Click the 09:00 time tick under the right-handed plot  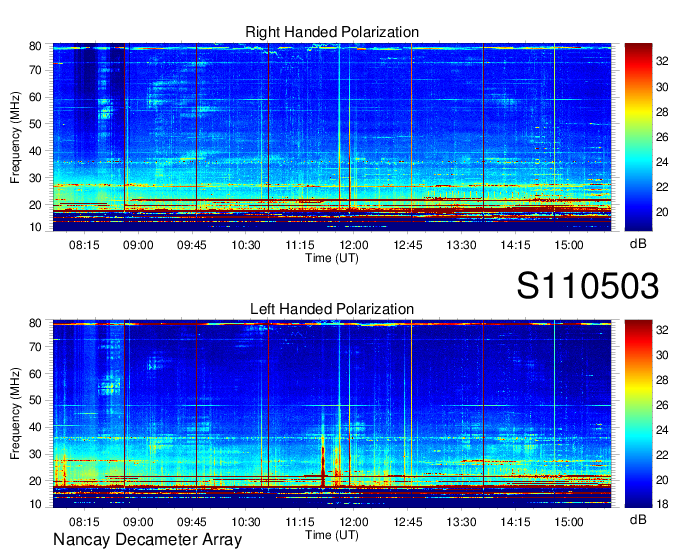[x=138, y=245]
